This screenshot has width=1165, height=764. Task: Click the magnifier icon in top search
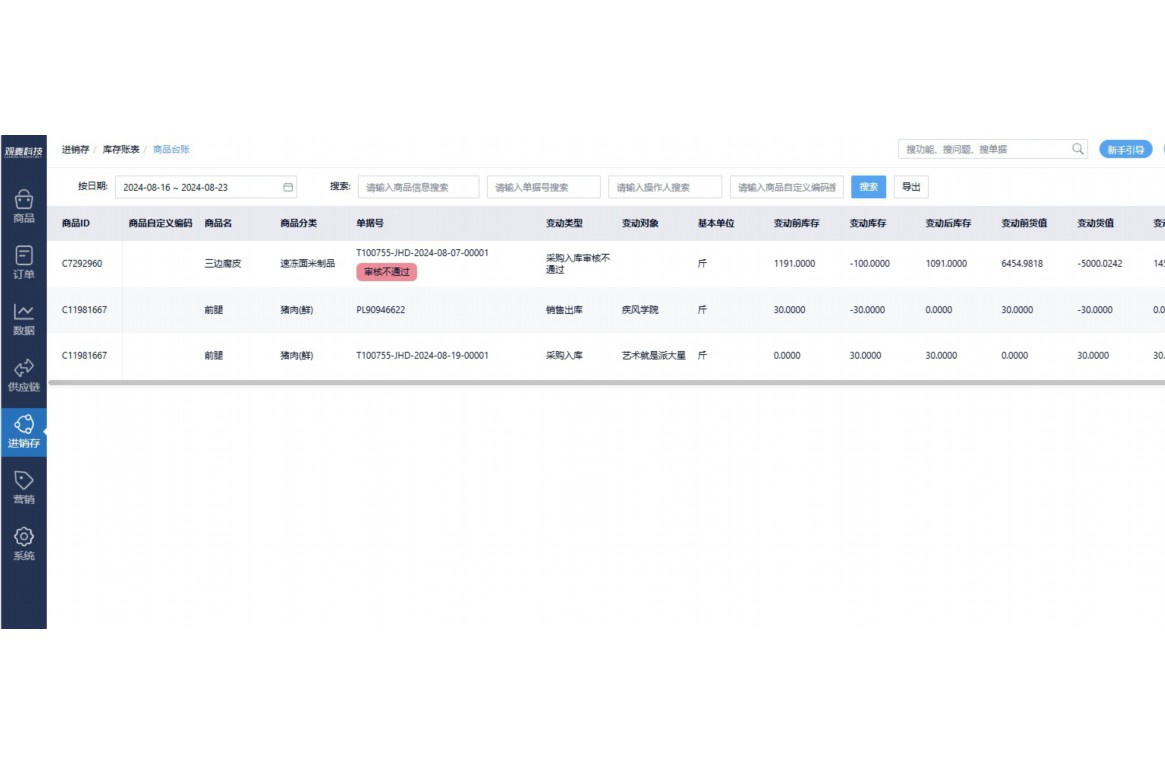[x=1078, y=149]
